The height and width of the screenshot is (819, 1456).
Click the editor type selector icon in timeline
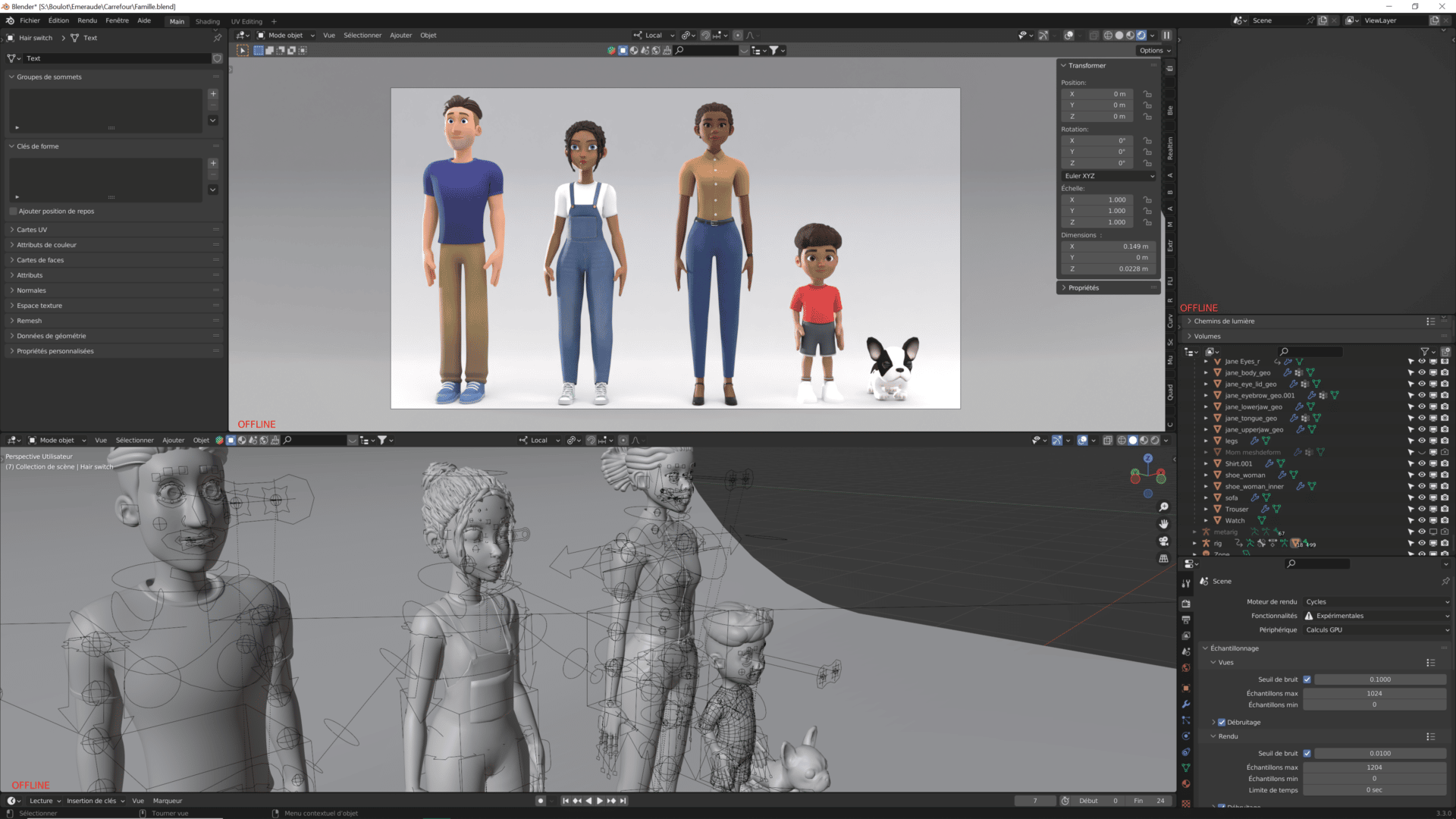(12, 801)
